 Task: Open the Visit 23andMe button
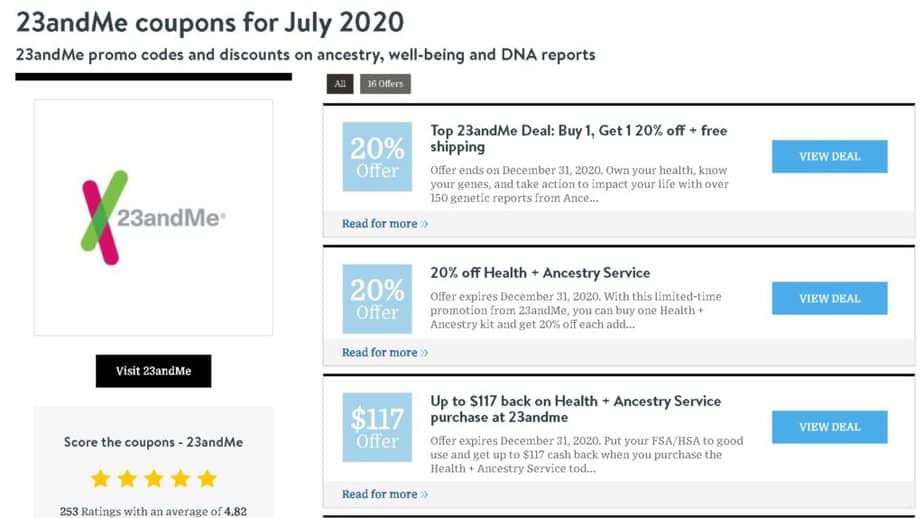pos(153,371)
